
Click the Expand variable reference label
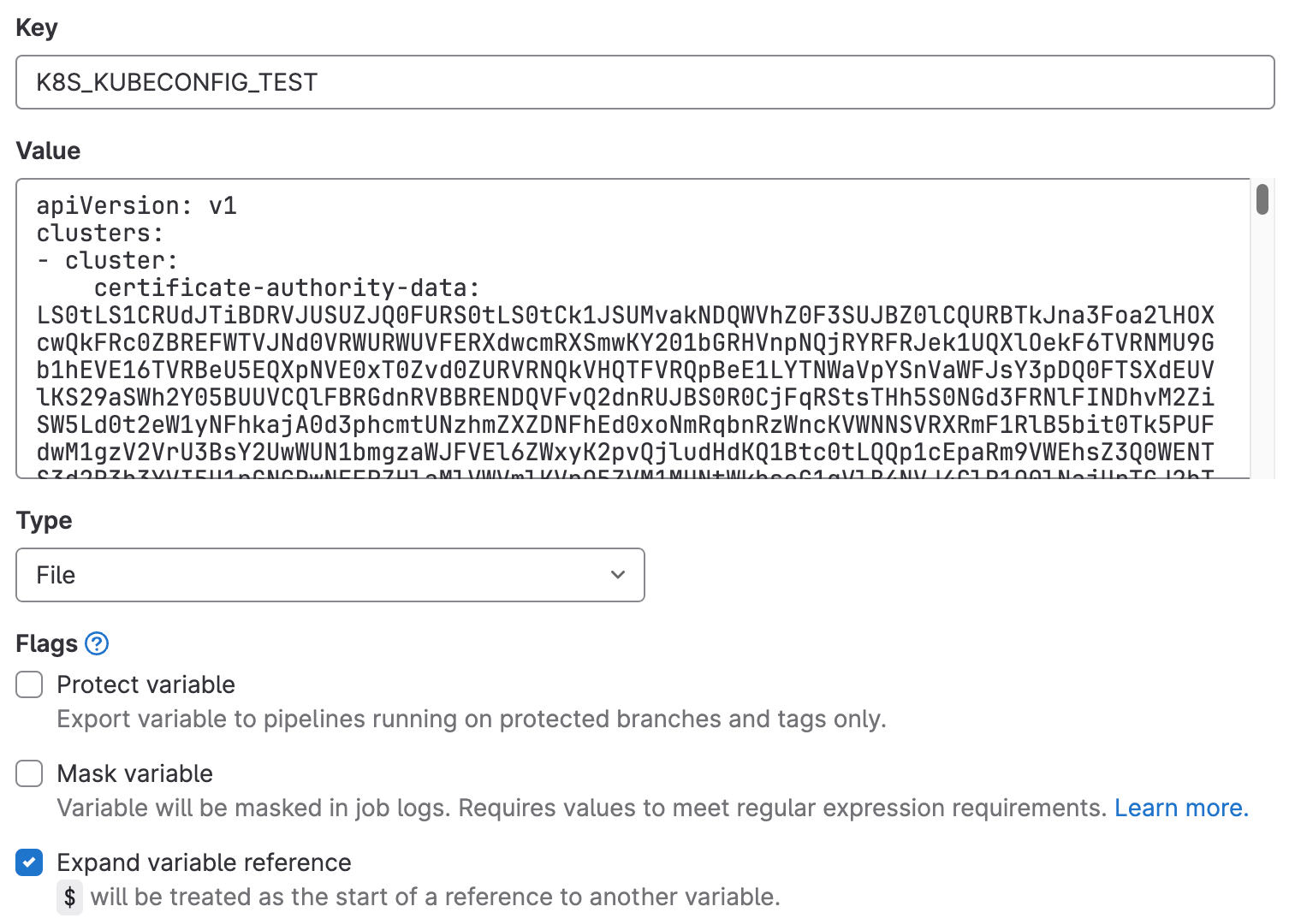(204, 862)
